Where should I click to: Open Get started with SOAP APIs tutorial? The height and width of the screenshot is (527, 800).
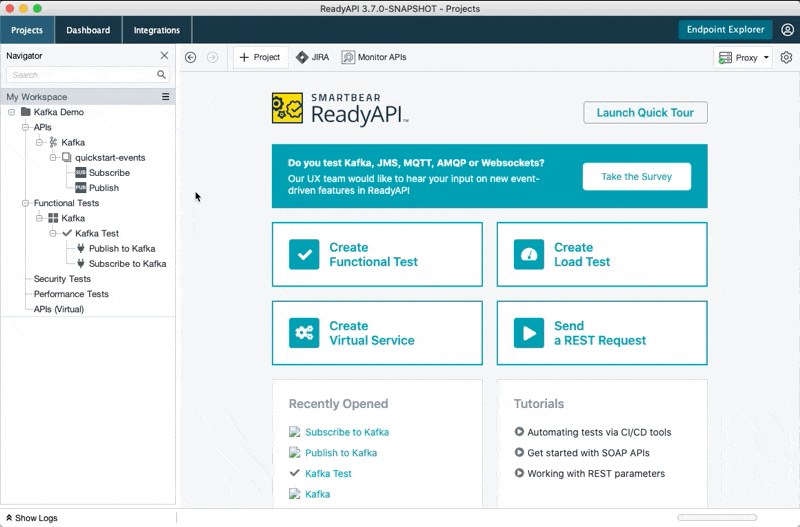click(x=588, y=453)
